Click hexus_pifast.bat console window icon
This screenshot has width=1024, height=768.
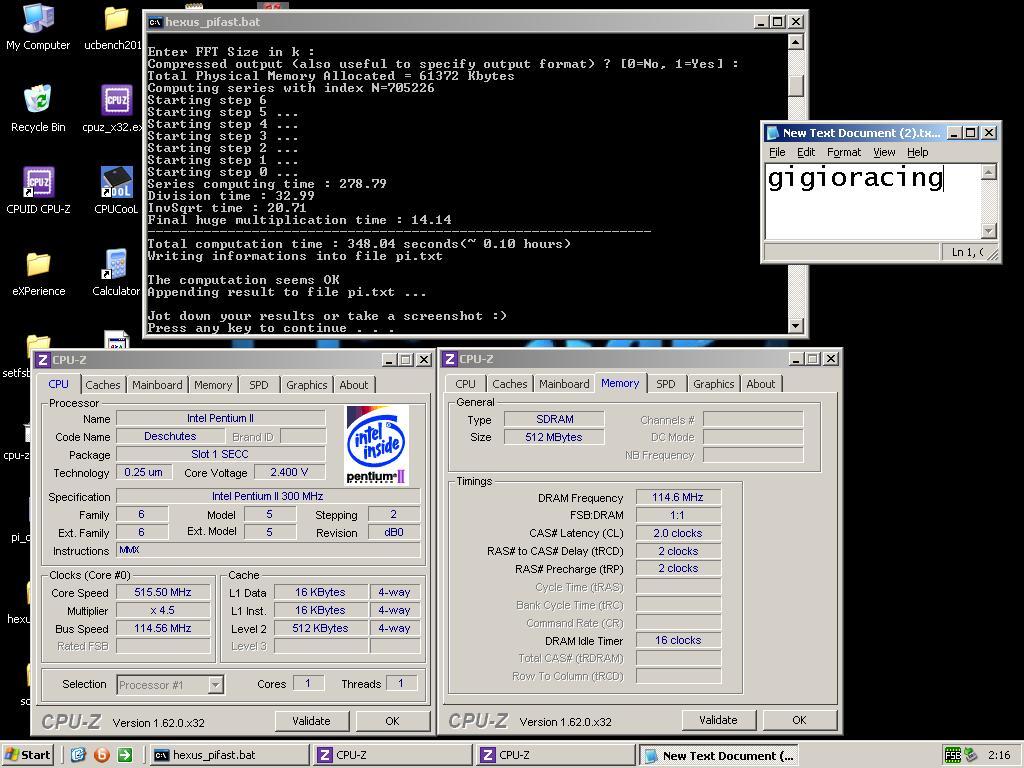pos(155,22)
